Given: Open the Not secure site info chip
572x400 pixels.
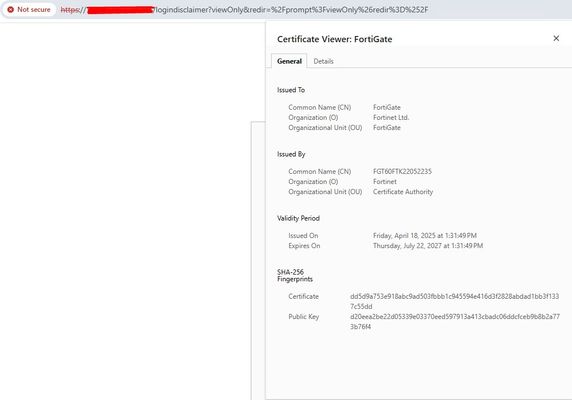Looking at the screenshot, I should tap(29, 10).
